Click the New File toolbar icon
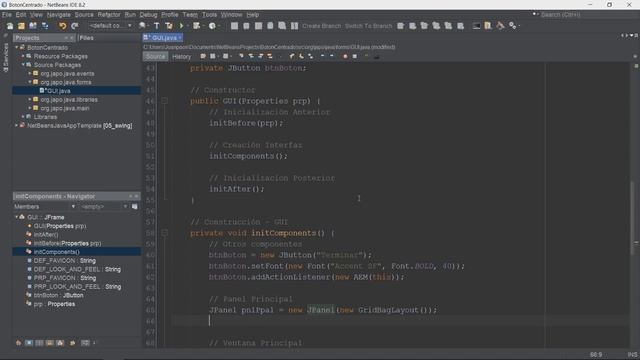Image resolution: width=640 pixels, height=360 pixels. (x=9, y=26)
